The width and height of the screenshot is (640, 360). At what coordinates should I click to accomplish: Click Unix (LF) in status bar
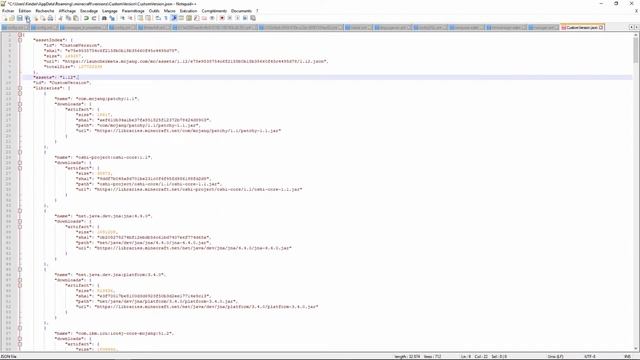click(x=556, y=356)
